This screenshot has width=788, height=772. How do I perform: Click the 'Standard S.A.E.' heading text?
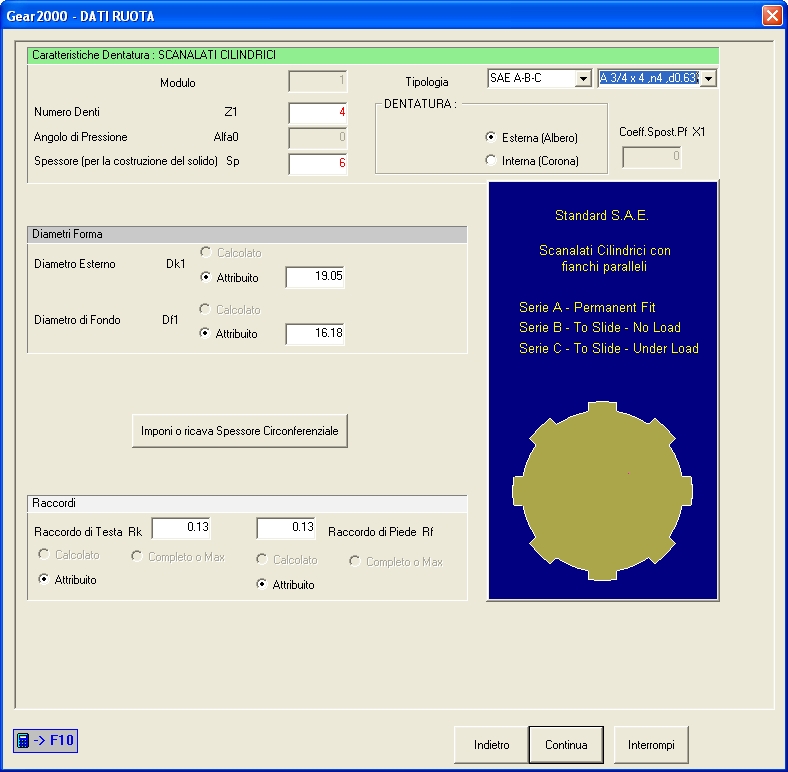tap(602, 216)
